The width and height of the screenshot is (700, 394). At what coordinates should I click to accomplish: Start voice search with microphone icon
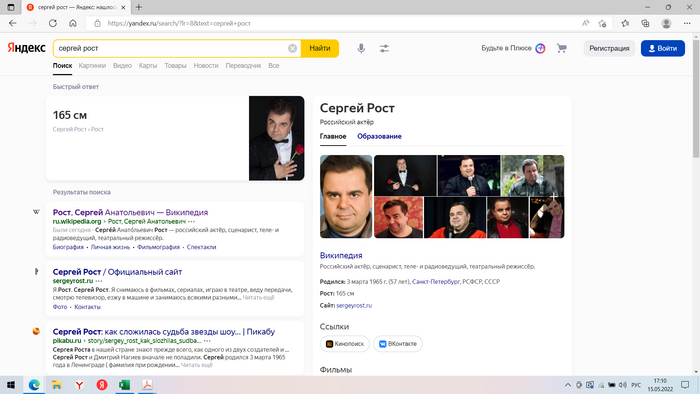pyautogui.click(x=361, y=48)
